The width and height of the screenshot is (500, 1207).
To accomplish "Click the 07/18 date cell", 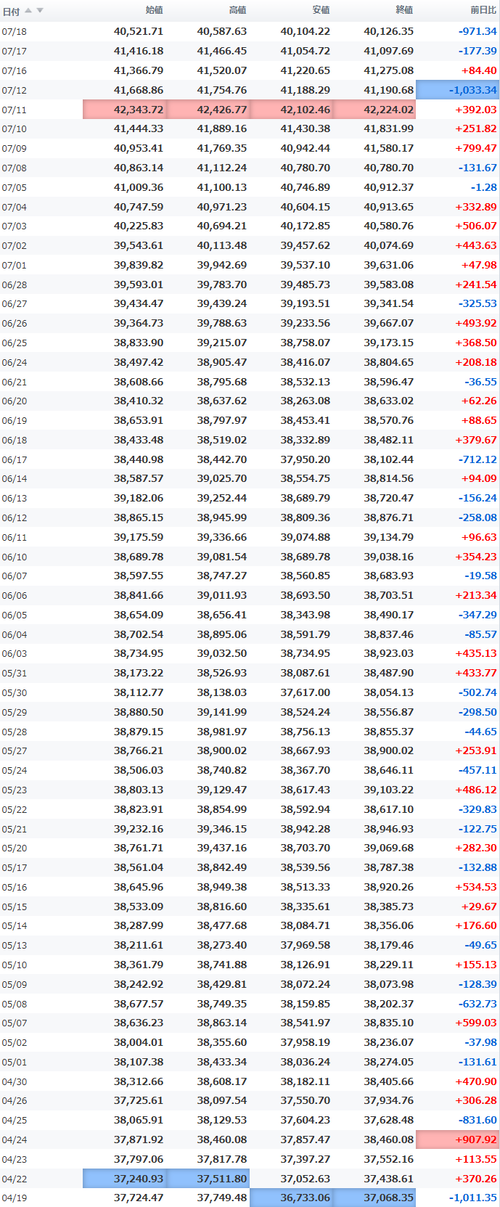I will pos(15,32).
